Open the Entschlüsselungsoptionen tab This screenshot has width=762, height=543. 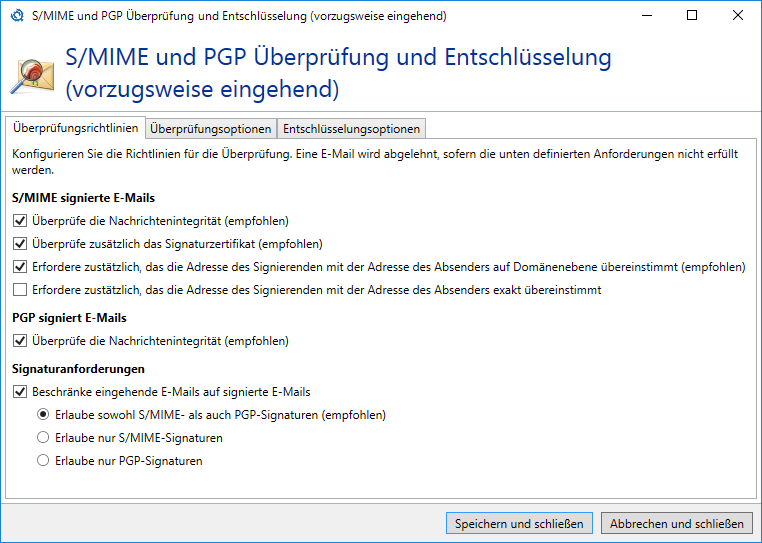[x=351, y=129]
